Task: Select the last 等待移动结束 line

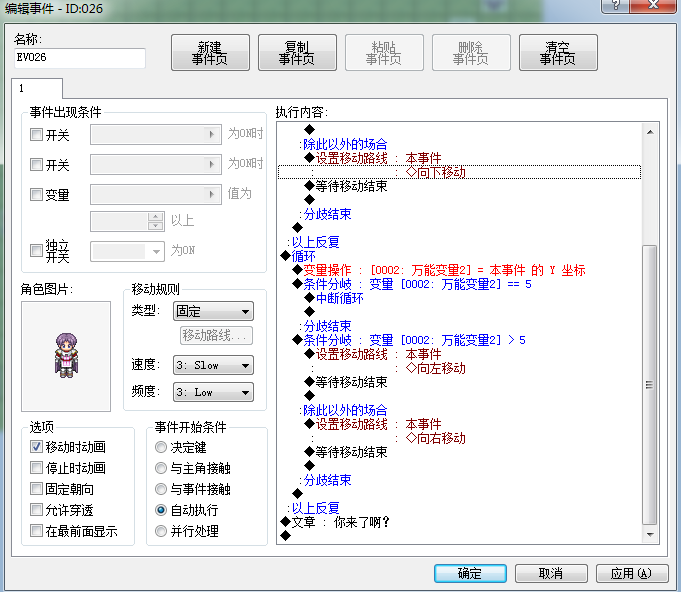Action: (459, 452)
